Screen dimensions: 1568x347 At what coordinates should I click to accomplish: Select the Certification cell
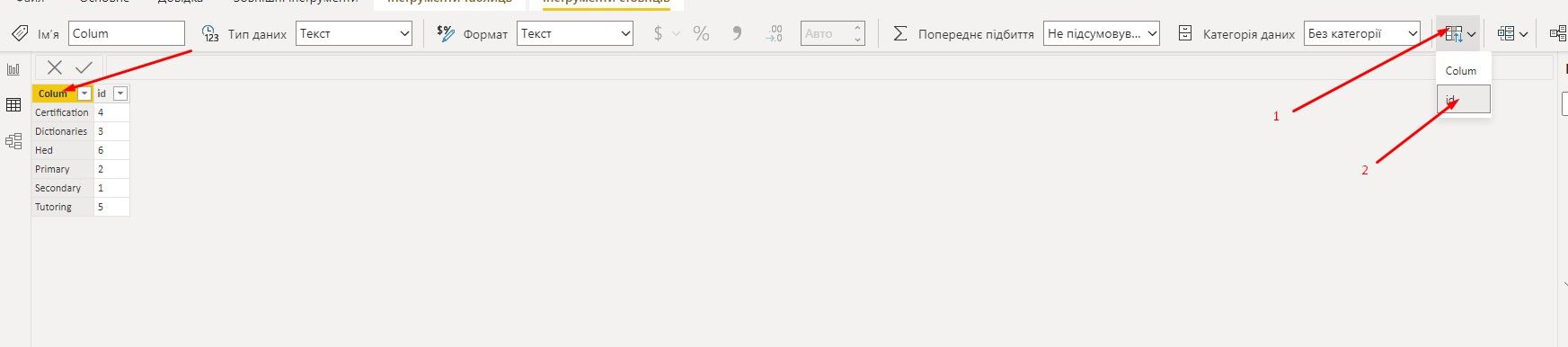[62, 112]
